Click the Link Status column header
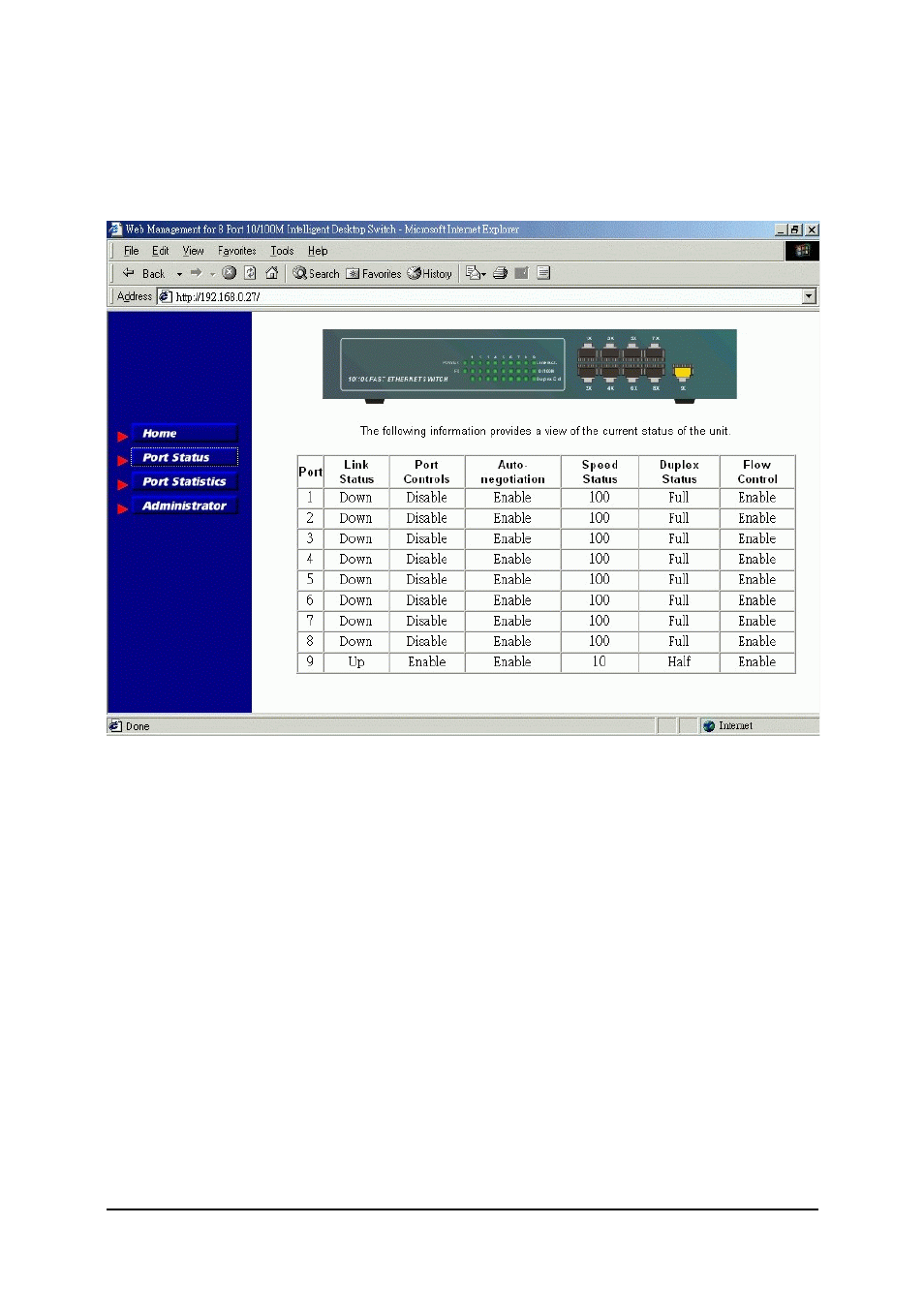This screenshot has height=1316, width=924. 356,472
